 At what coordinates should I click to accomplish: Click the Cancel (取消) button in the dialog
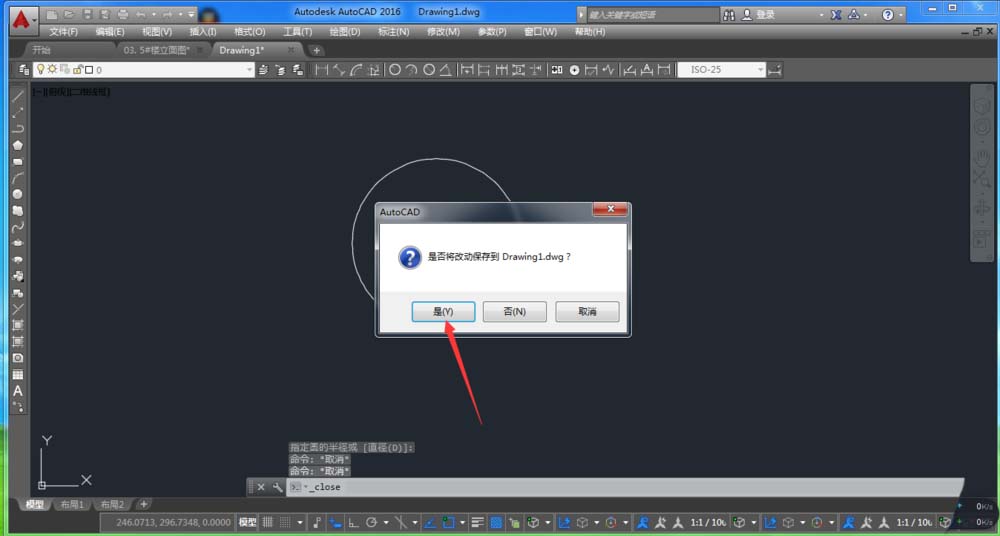587,311
